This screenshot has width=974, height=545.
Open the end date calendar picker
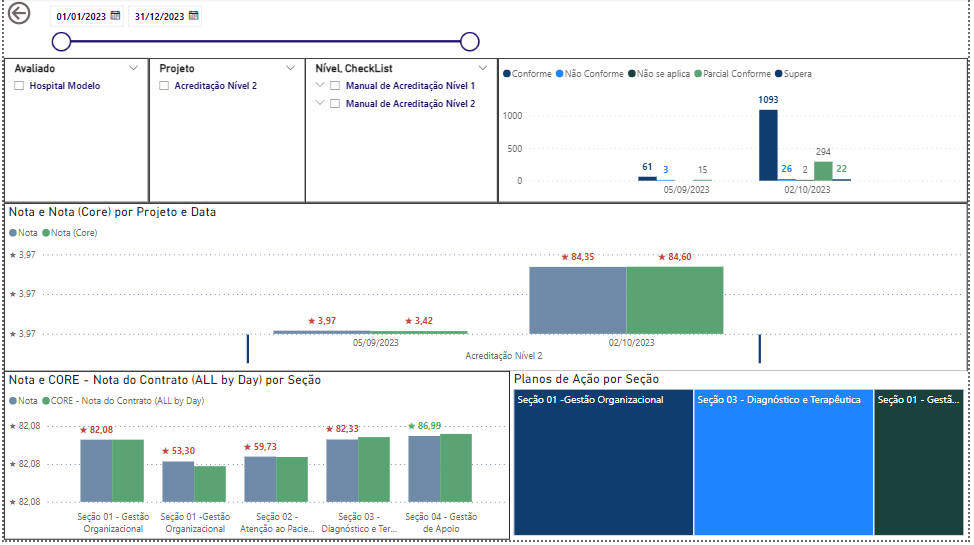pos(193,16)
